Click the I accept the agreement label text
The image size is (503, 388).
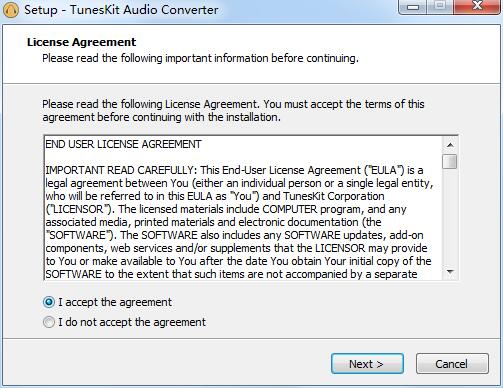pos(115,302)
